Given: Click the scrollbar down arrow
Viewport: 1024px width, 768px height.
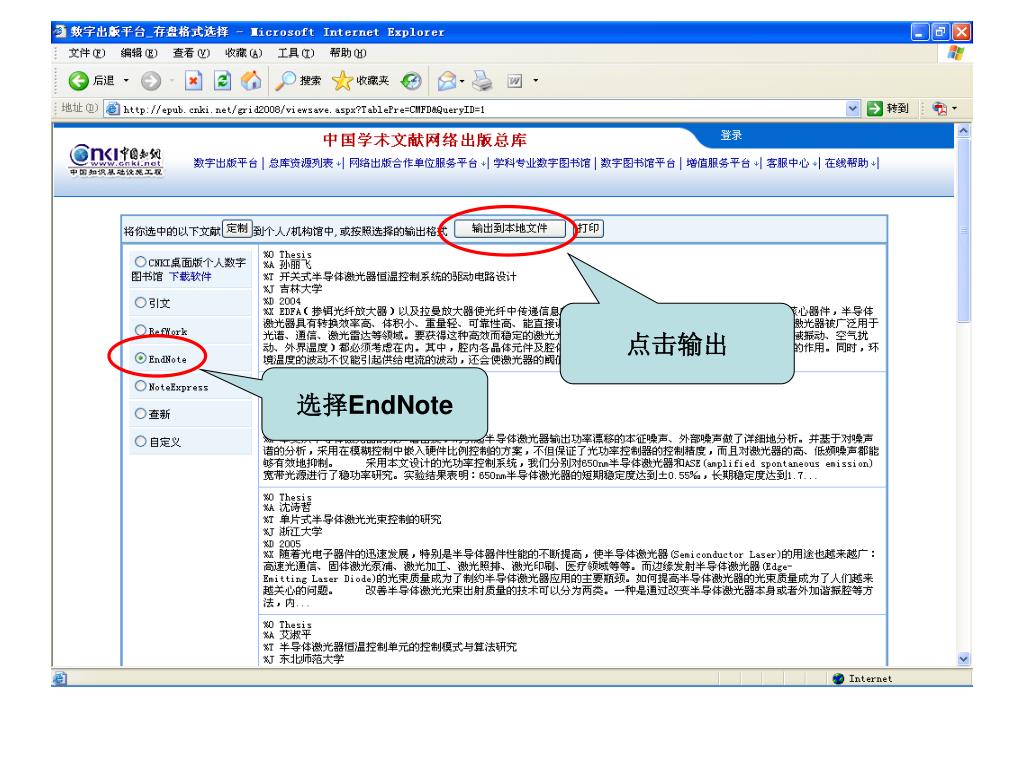Looking at the screenshot, I should click(963, 659).
